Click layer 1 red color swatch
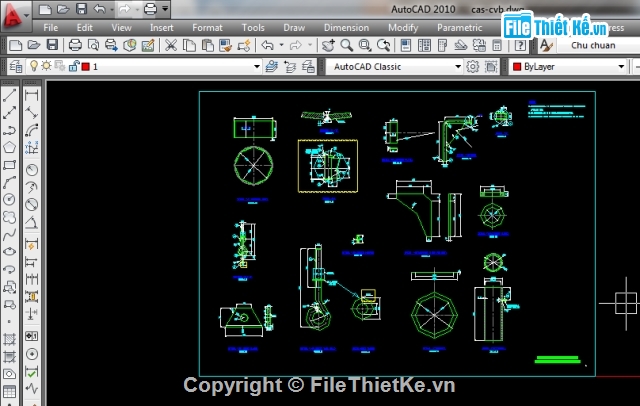 [x=85, y=66]
